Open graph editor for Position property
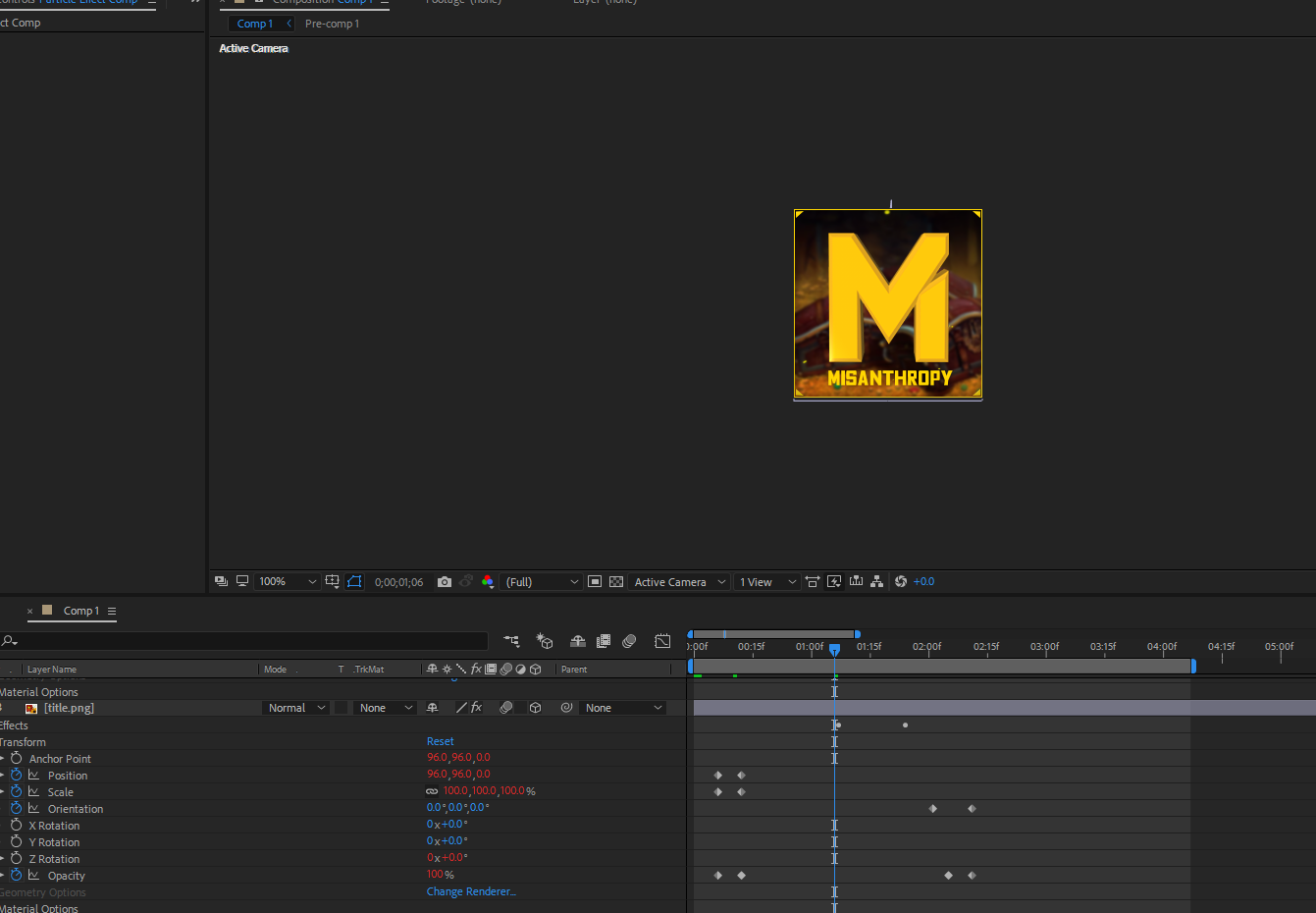The image size is (1316, 913). [x=34, y=775]
